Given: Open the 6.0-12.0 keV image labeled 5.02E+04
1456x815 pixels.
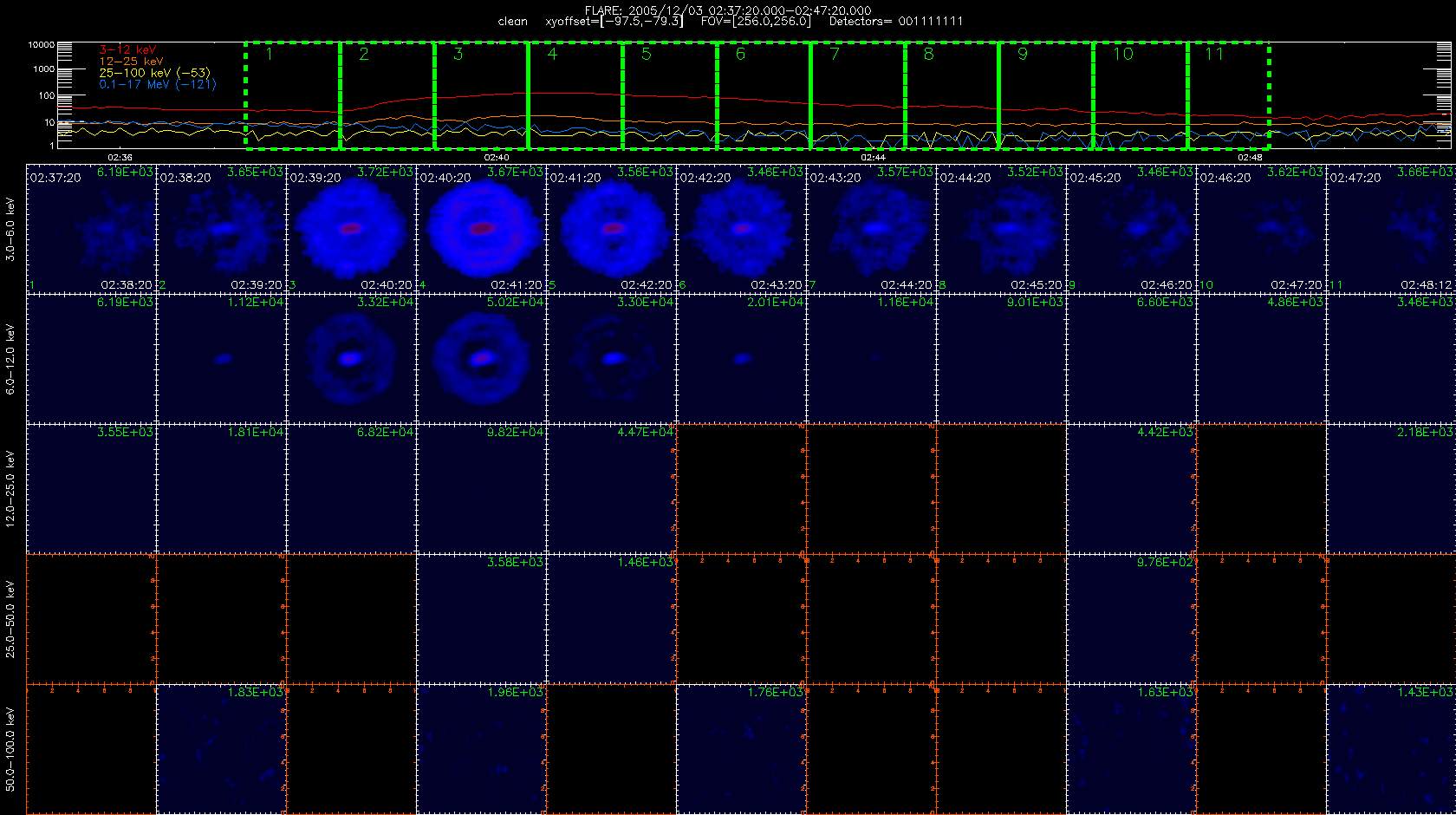Looking at the screenshot, I should [481, 359].
